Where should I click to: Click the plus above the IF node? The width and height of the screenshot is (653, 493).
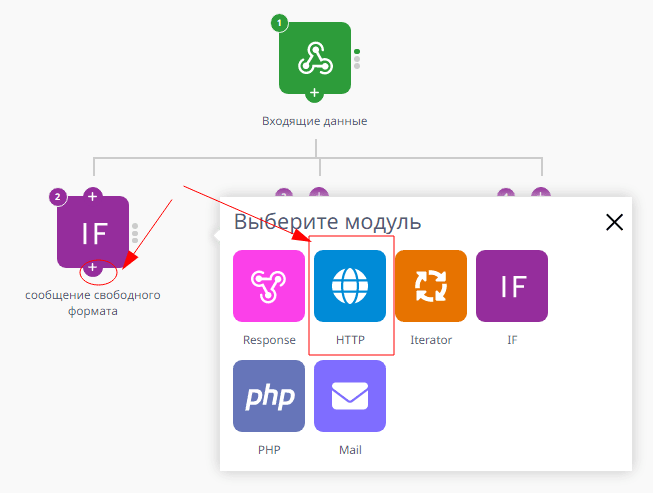point(92,195)
